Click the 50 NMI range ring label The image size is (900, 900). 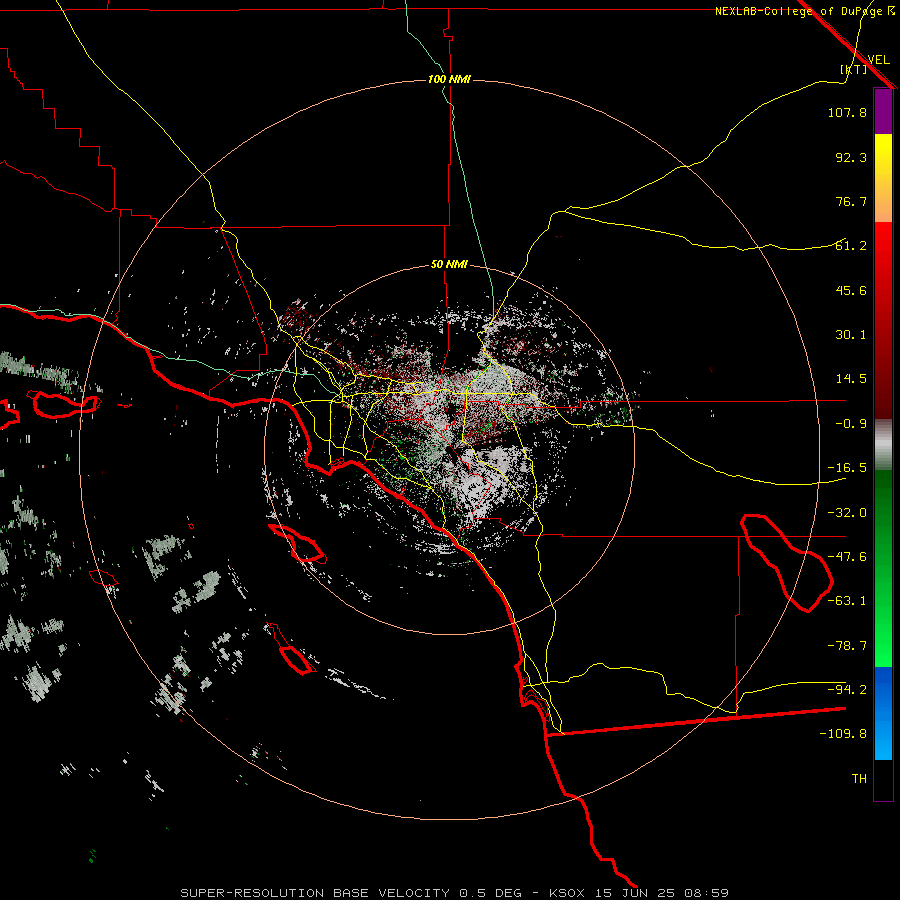coord(449,264)
